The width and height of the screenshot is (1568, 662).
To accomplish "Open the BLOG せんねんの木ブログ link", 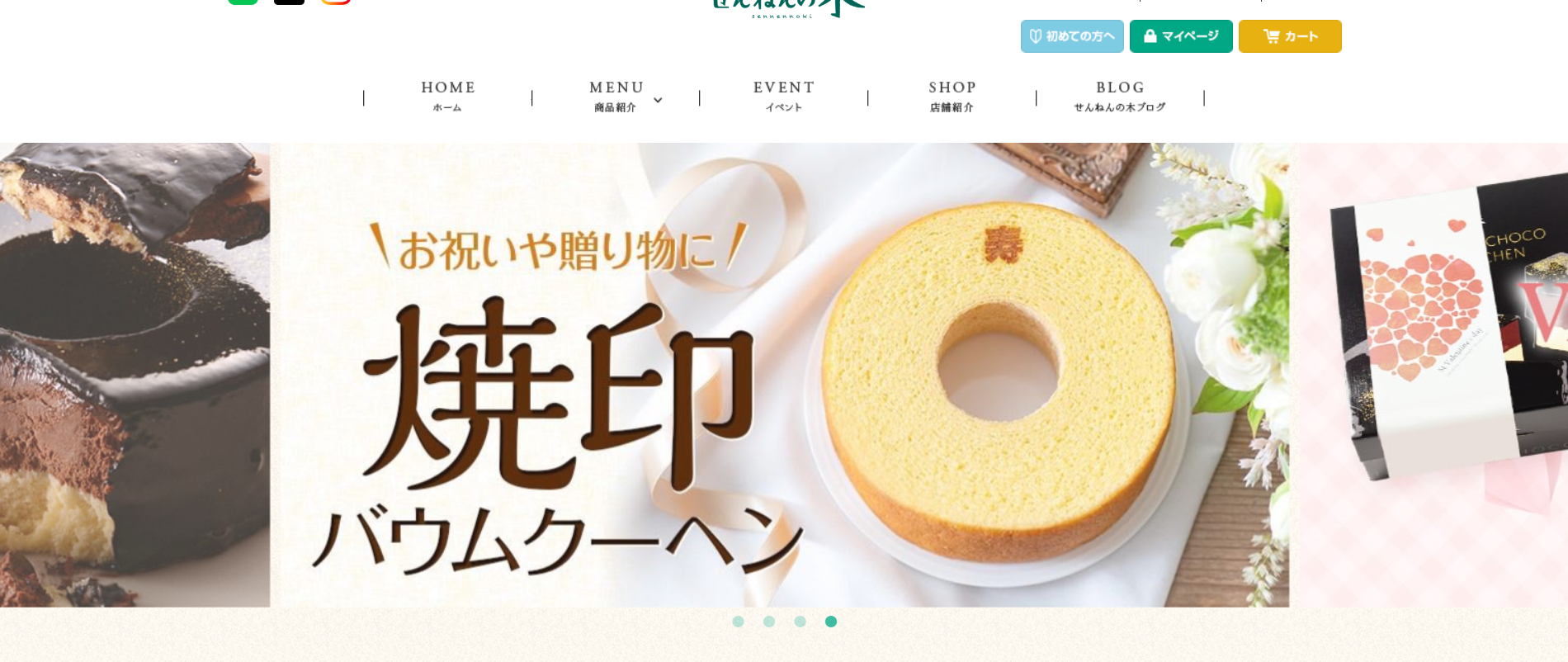I will click(1120, 97).
